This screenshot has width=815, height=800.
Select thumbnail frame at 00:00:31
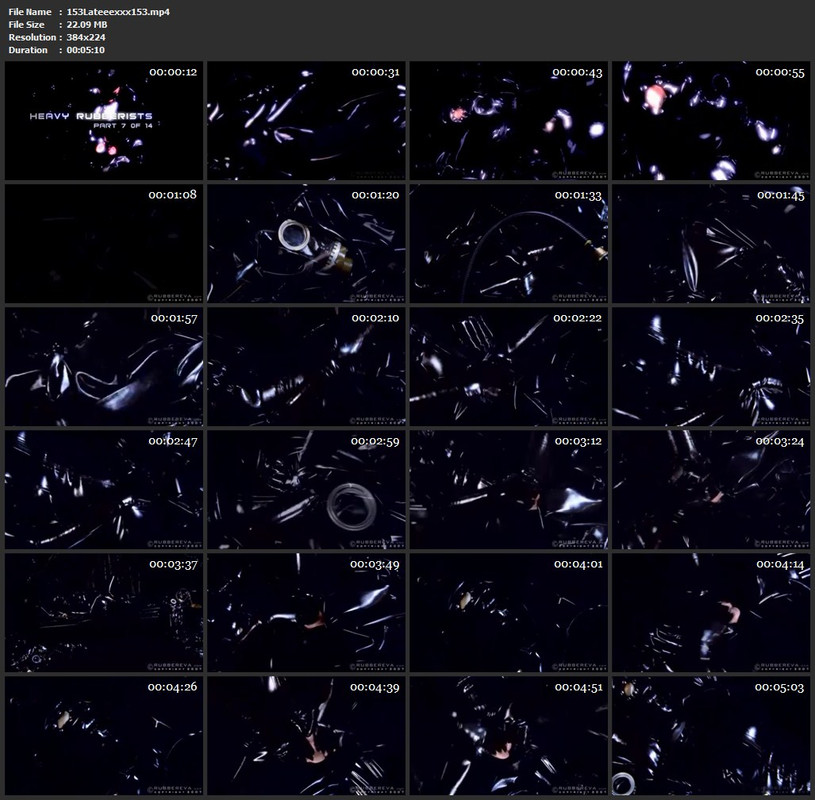(x=306, y=121)
